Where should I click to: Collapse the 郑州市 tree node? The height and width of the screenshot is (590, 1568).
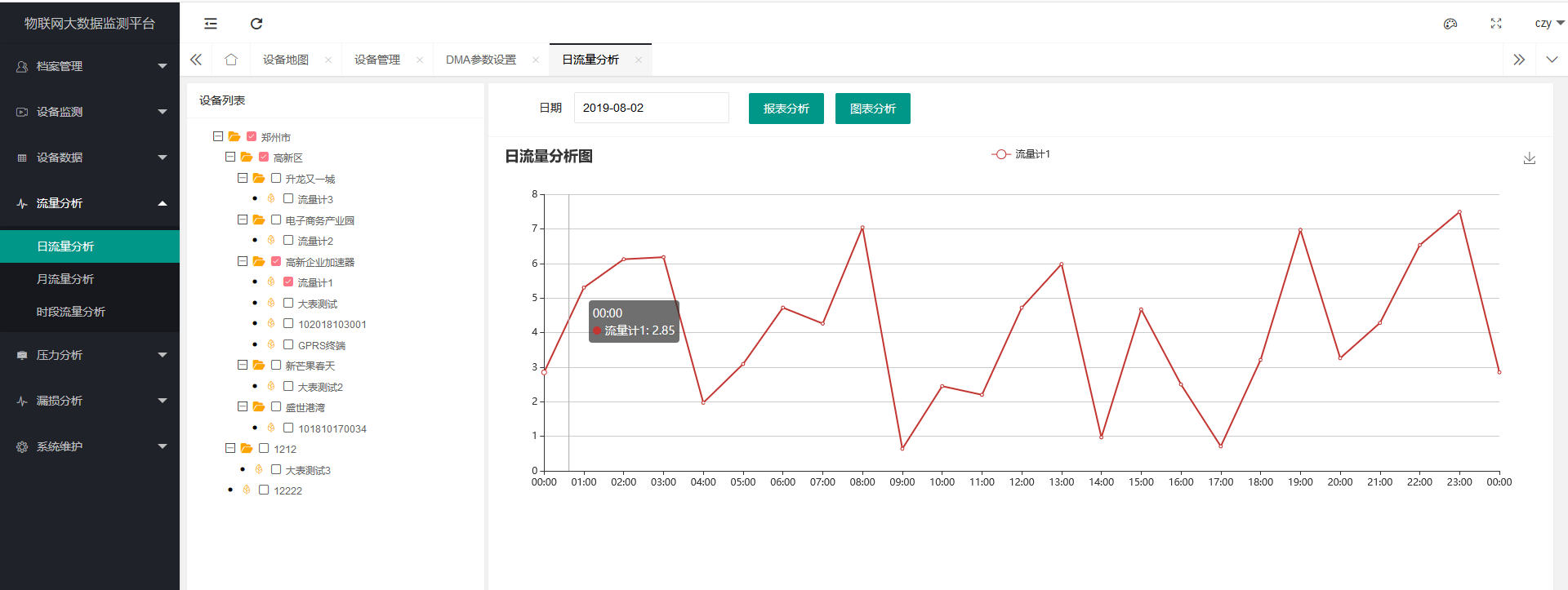(x=218, y=136)
